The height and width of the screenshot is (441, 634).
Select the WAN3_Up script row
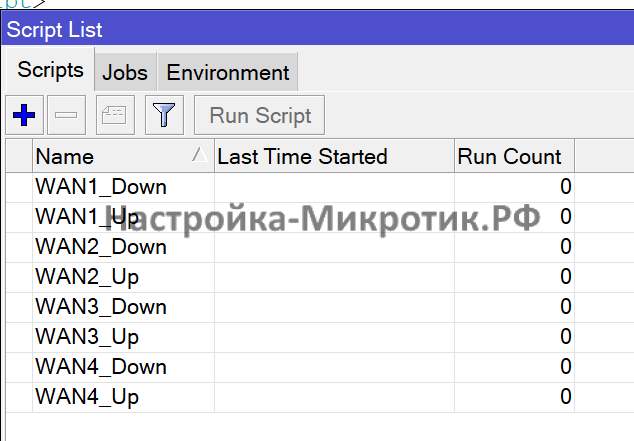[x=87, y=336]
